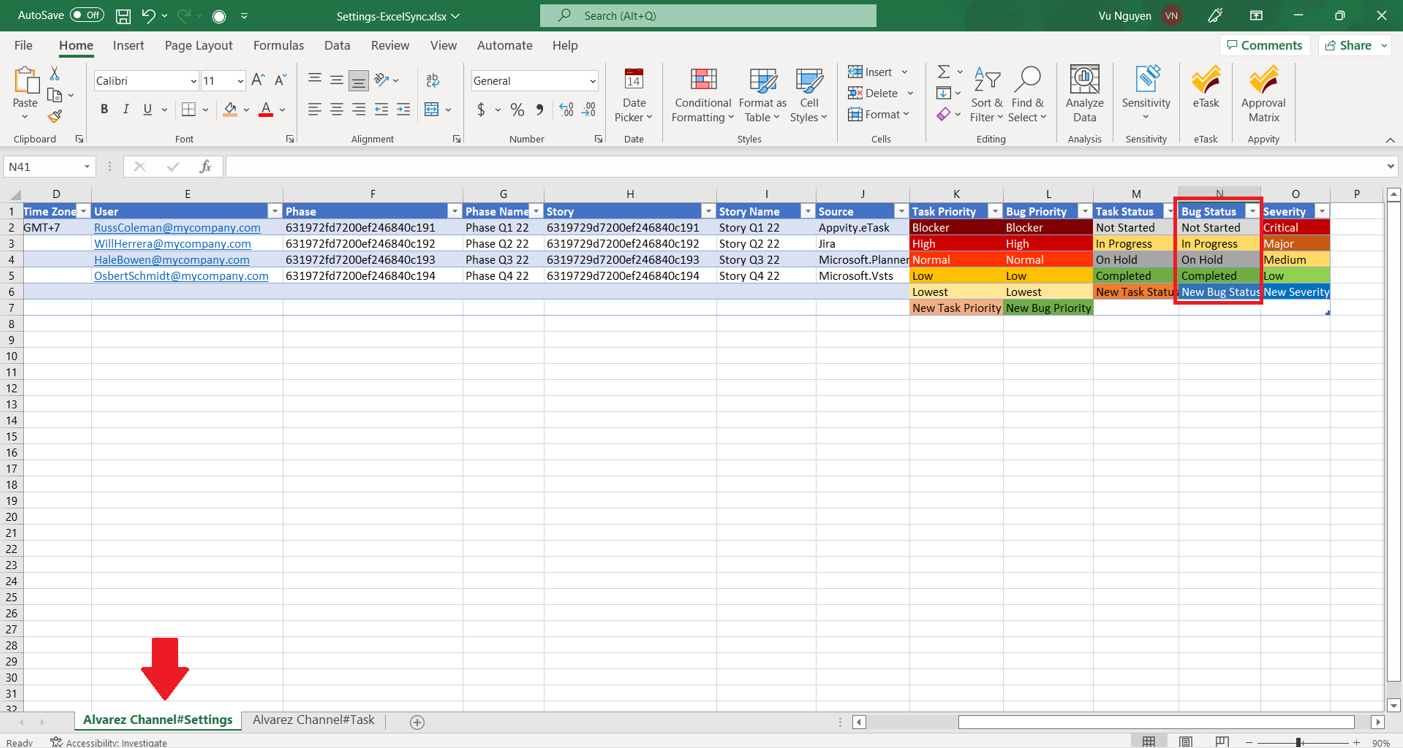Open the Formulas ribbon tab

click(278, 46)
